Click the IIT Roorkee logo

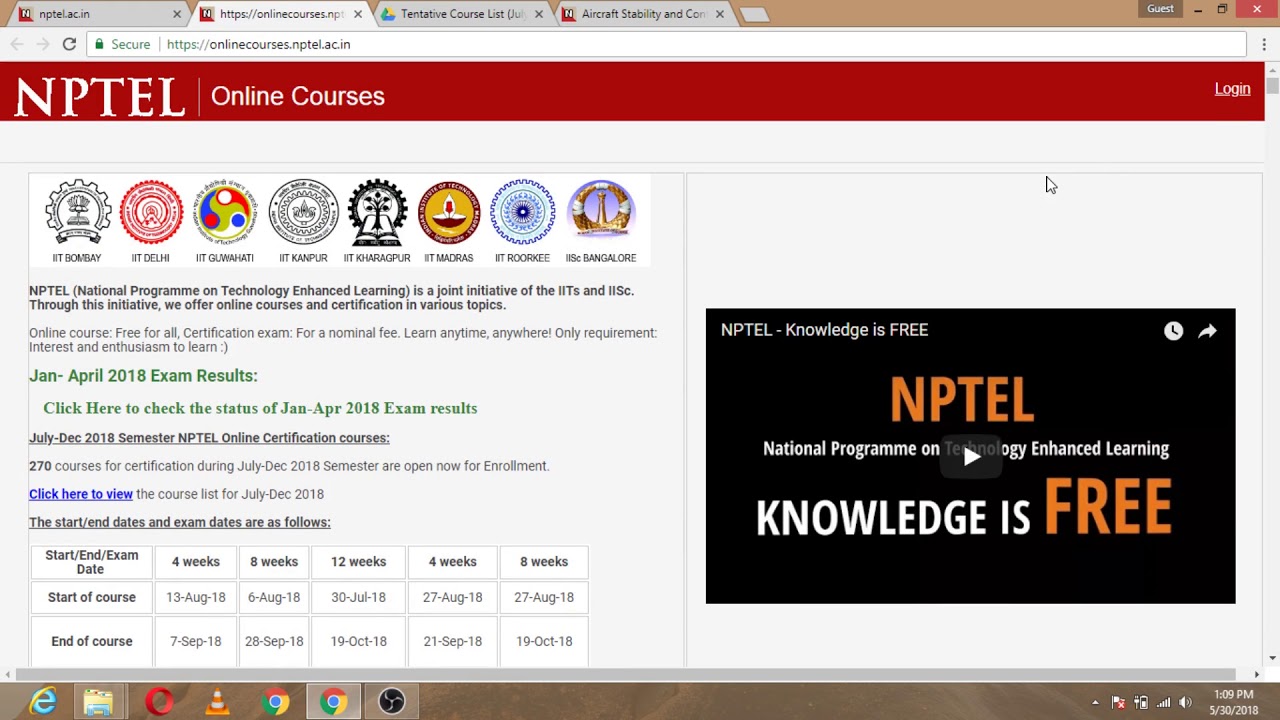click(522, 212)
